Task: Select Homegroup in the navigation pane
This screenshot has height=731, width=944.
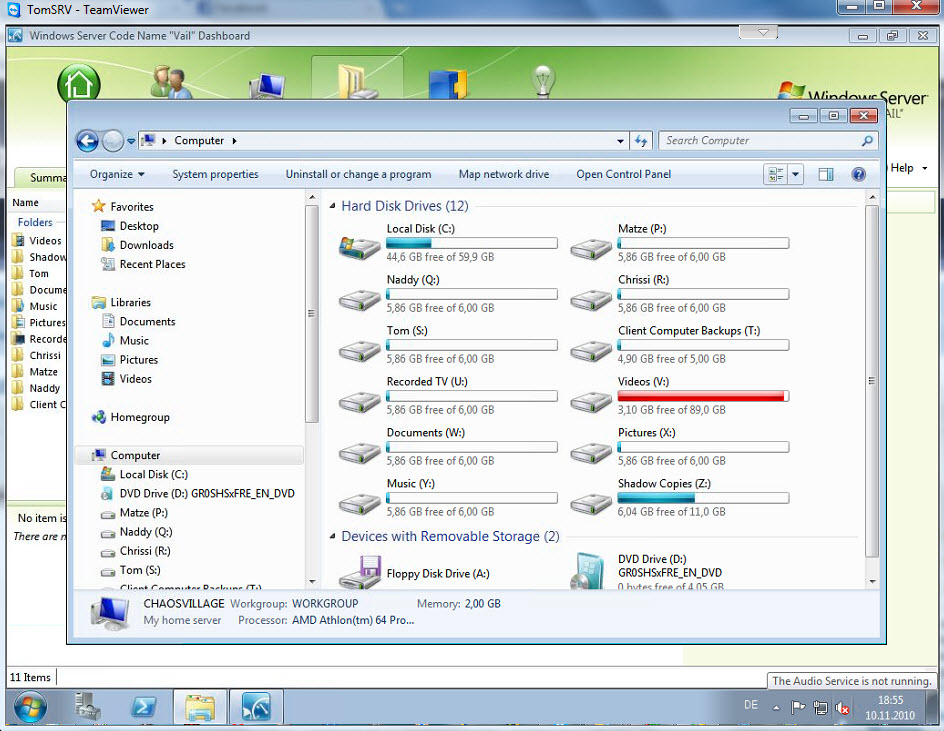Action: (139, 417)
